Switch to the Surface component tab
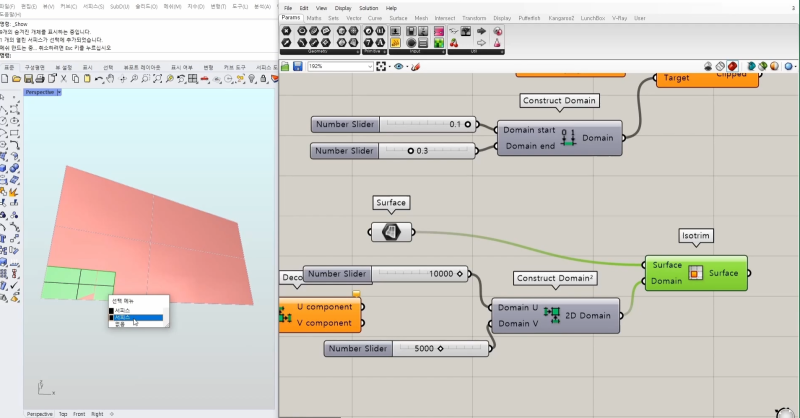Viewport: 800px width, 418px height. pyautogui.click(x=398, y=18)
